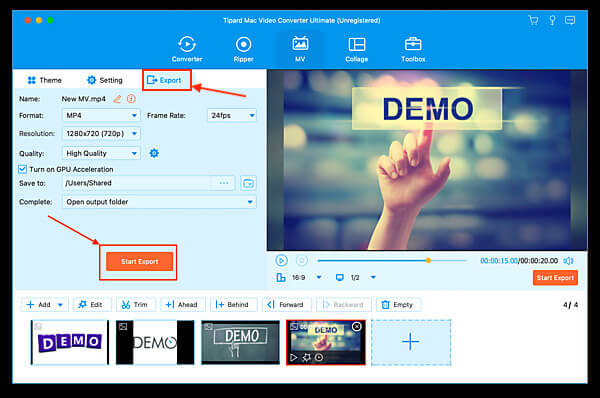Image resolution: width=600 pixels, height=398 pixels.
Task: Switch to the Export tab
Action: (165, 80)
